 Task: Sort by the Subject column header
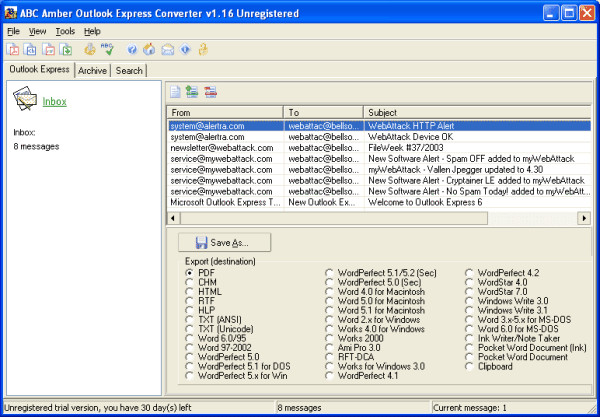tap(477, 112)
